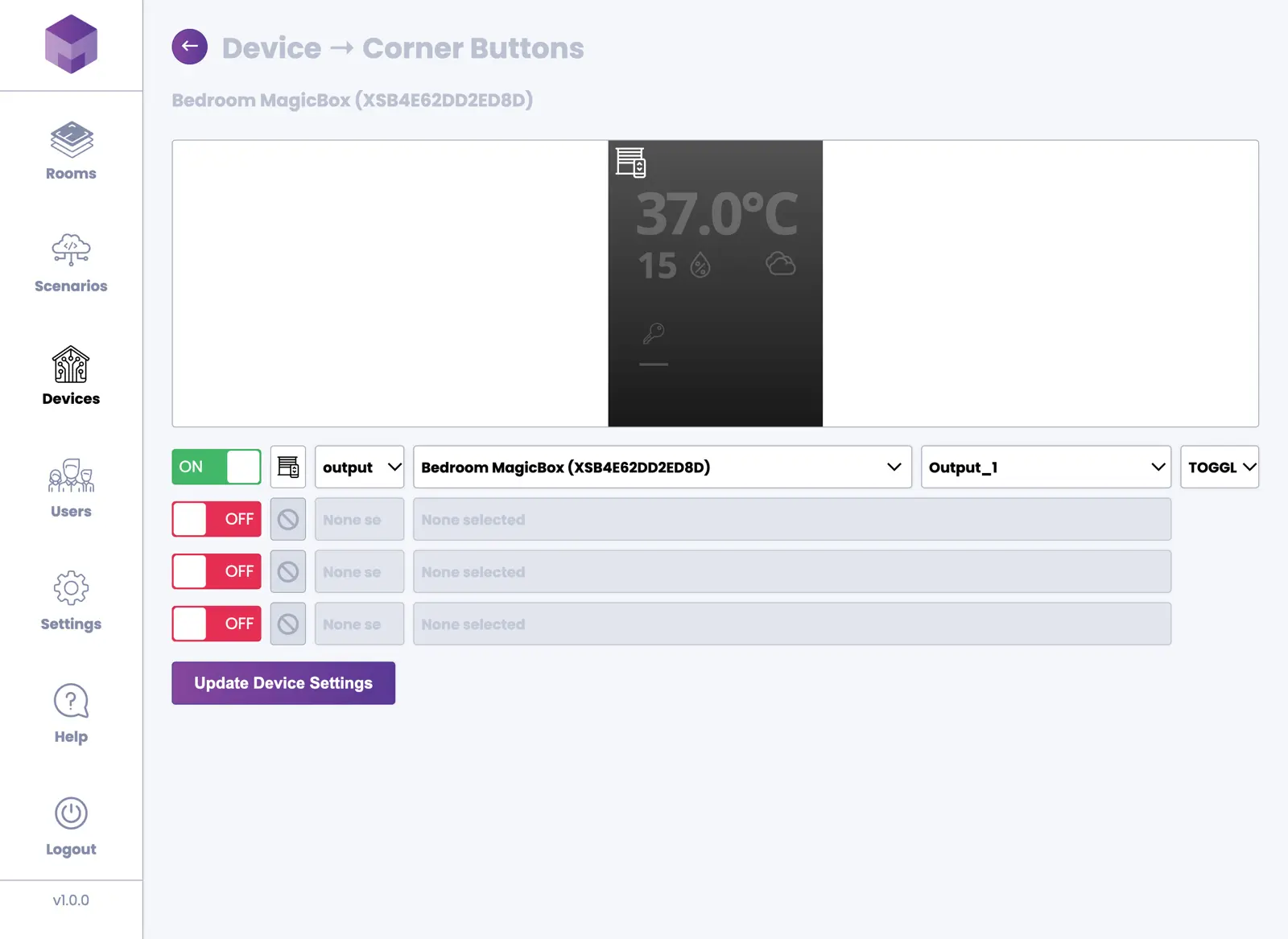The width and height of the screenshot is (1288, 939).
Task: Turn off the first corner button toggle
Action: click(x=217, y=467)
